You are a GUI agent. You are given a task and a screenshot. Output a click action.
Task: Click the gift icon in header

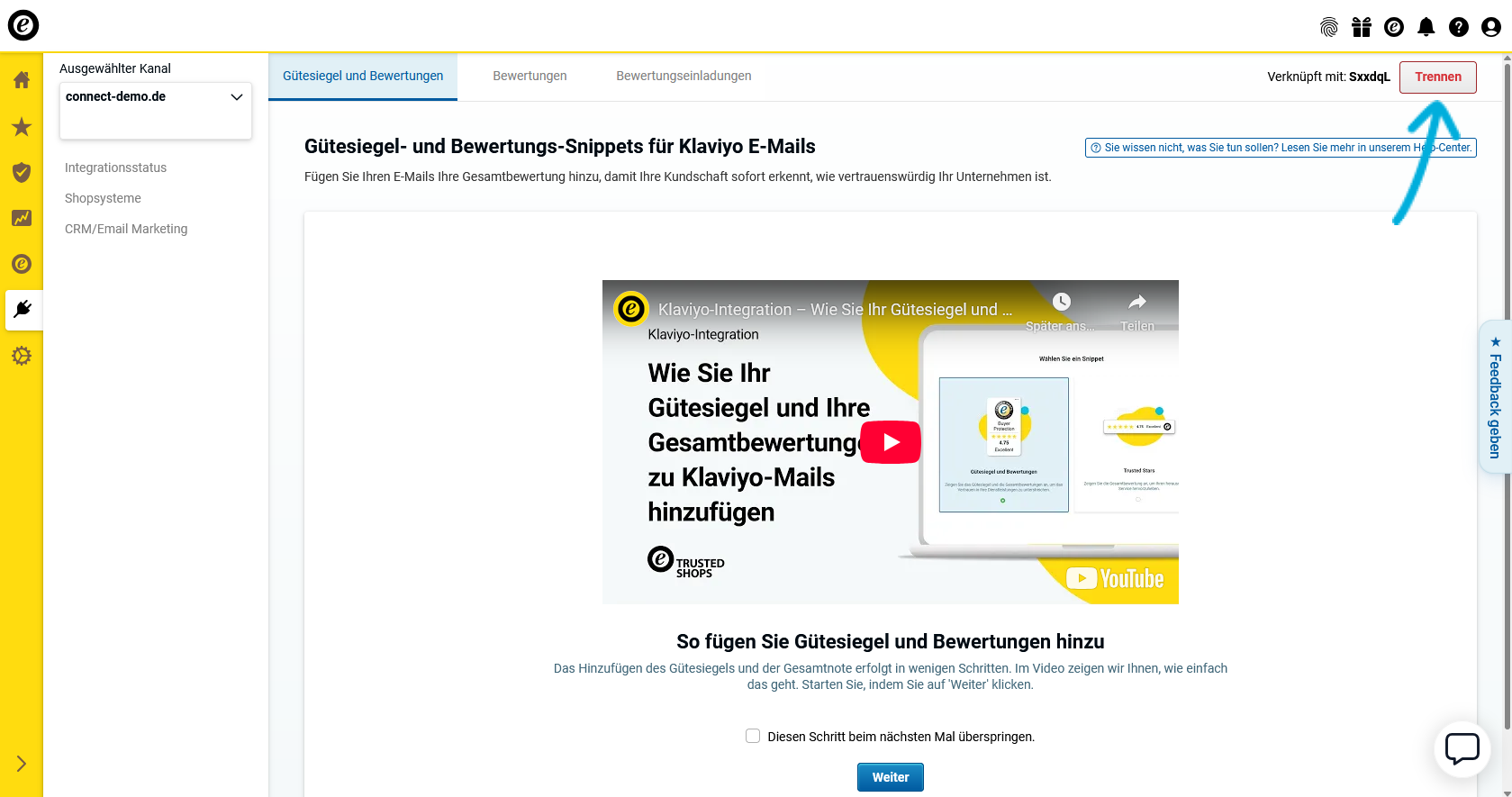pyautogui.click(x=1361, y=27)
